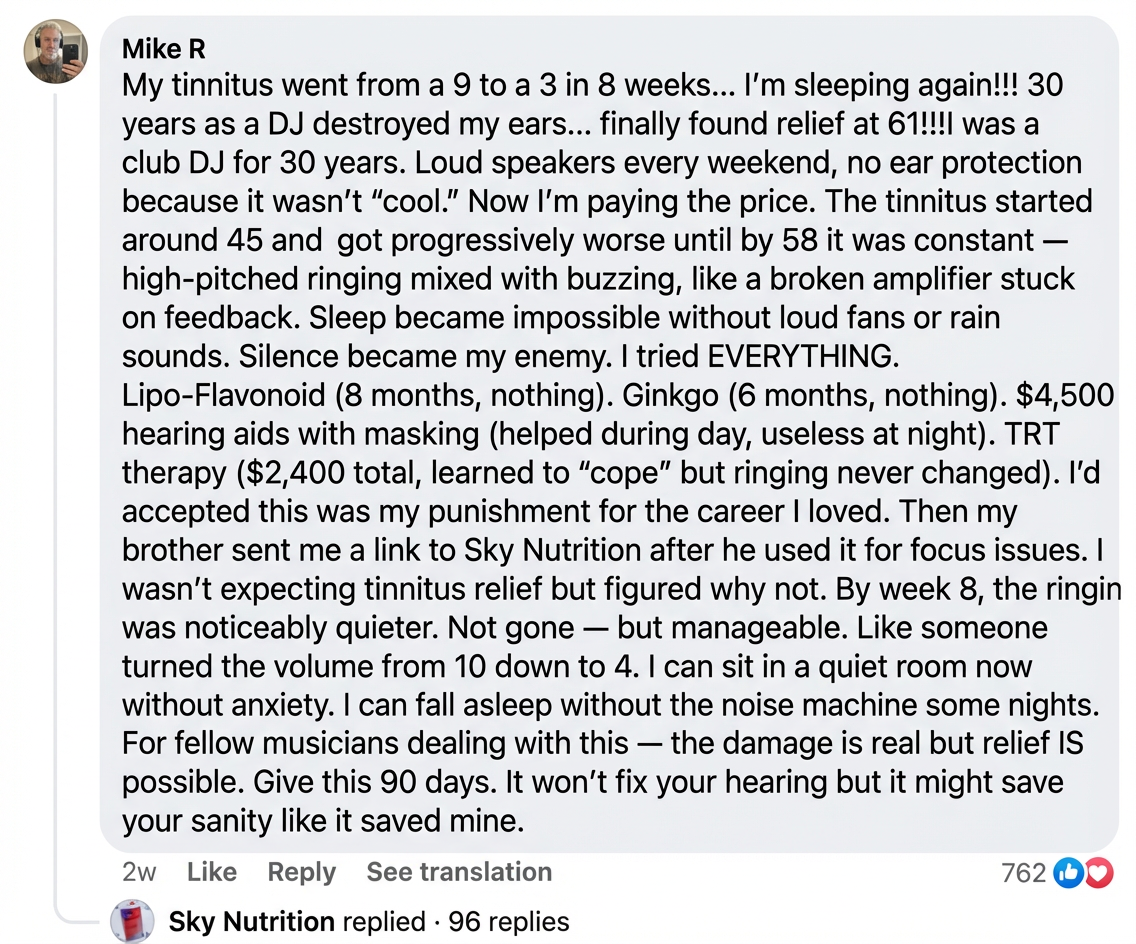The width and height of the screenshot is (1136, 944).
Task: Click "Give this 90 days" sentence
Action: point(338,782)
